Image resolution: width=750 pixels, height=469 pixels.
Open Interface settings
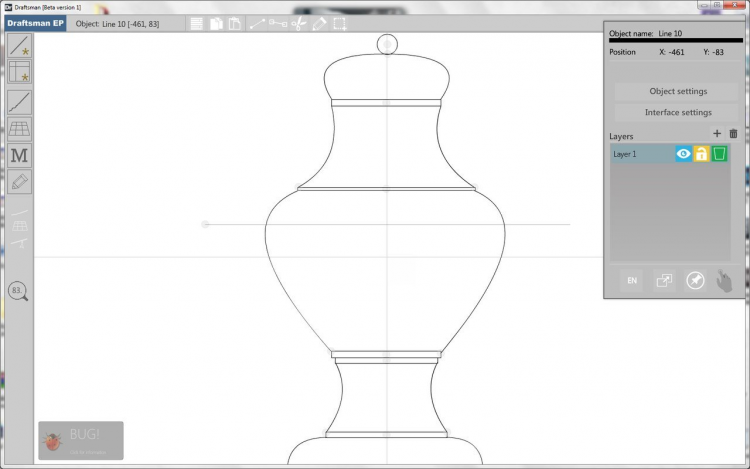pos(678,112)
